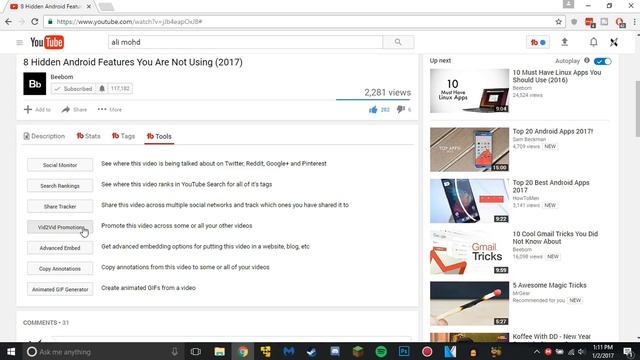Open Windows Start menu

(11, 351)
